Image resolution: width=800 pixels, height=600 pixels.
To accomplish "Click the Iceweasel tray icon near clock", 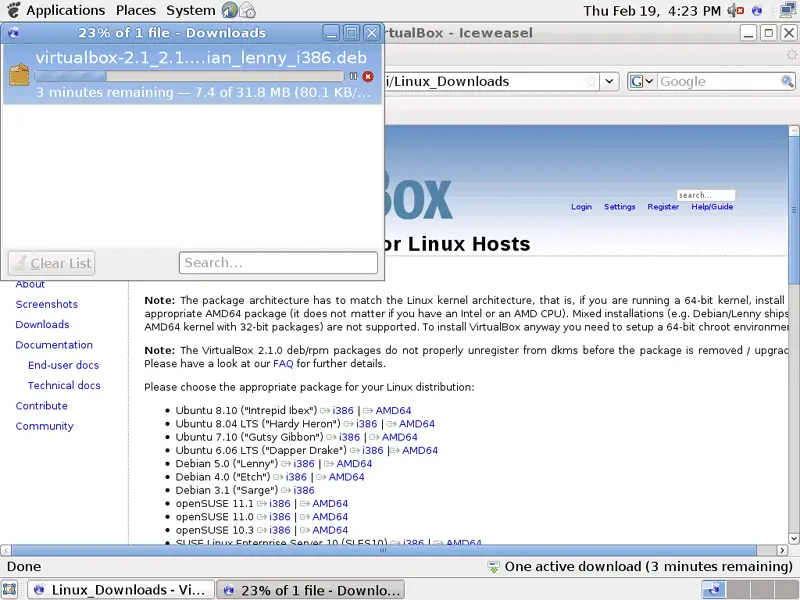I will coord(757,10).
